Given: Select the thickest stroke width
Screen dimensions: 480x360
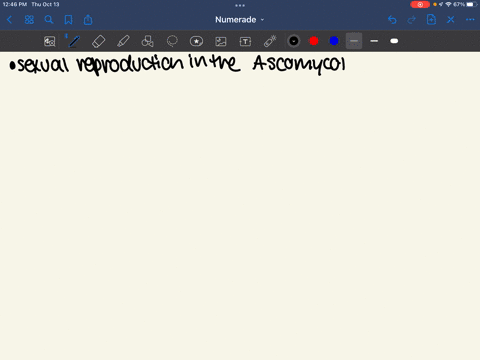Looking at the screenshot, I should (394, 41).
